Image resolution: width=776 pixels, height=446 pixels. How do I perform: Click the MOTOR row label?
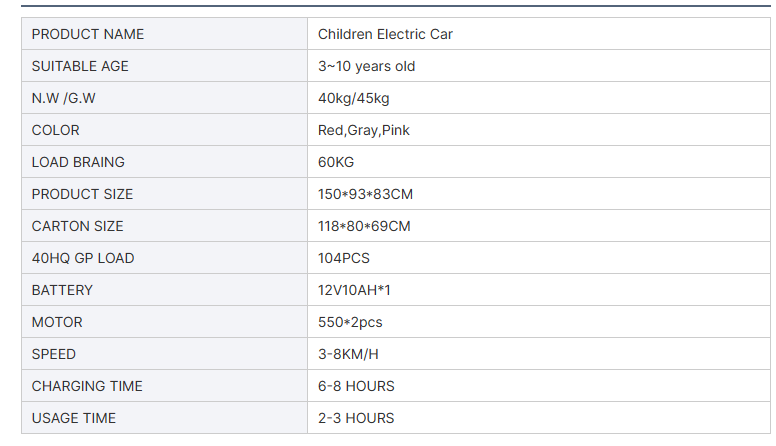(x=57, y=322)
